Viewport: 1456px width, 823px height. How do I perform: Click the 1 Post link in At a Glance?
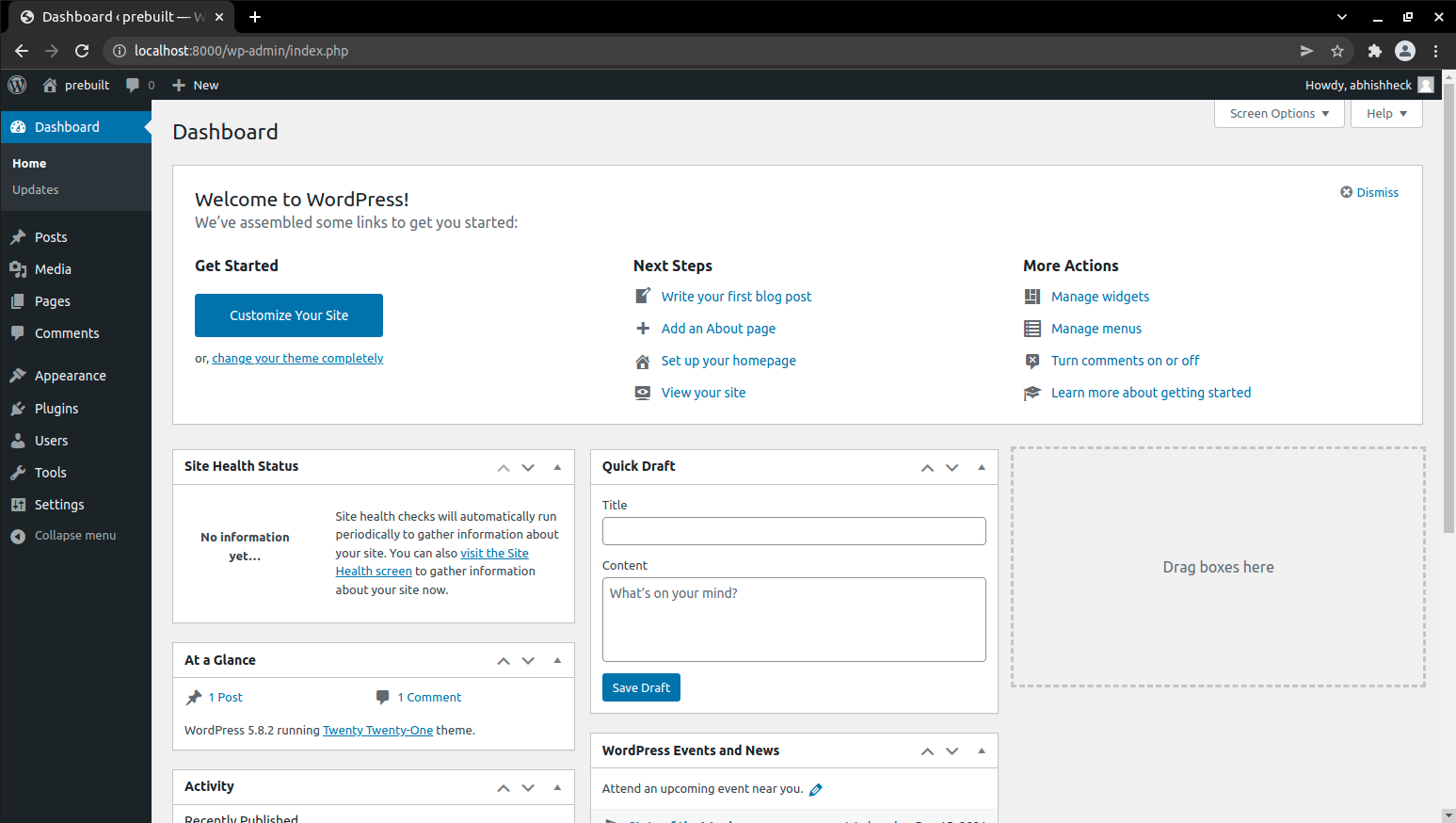pos(225,697)
